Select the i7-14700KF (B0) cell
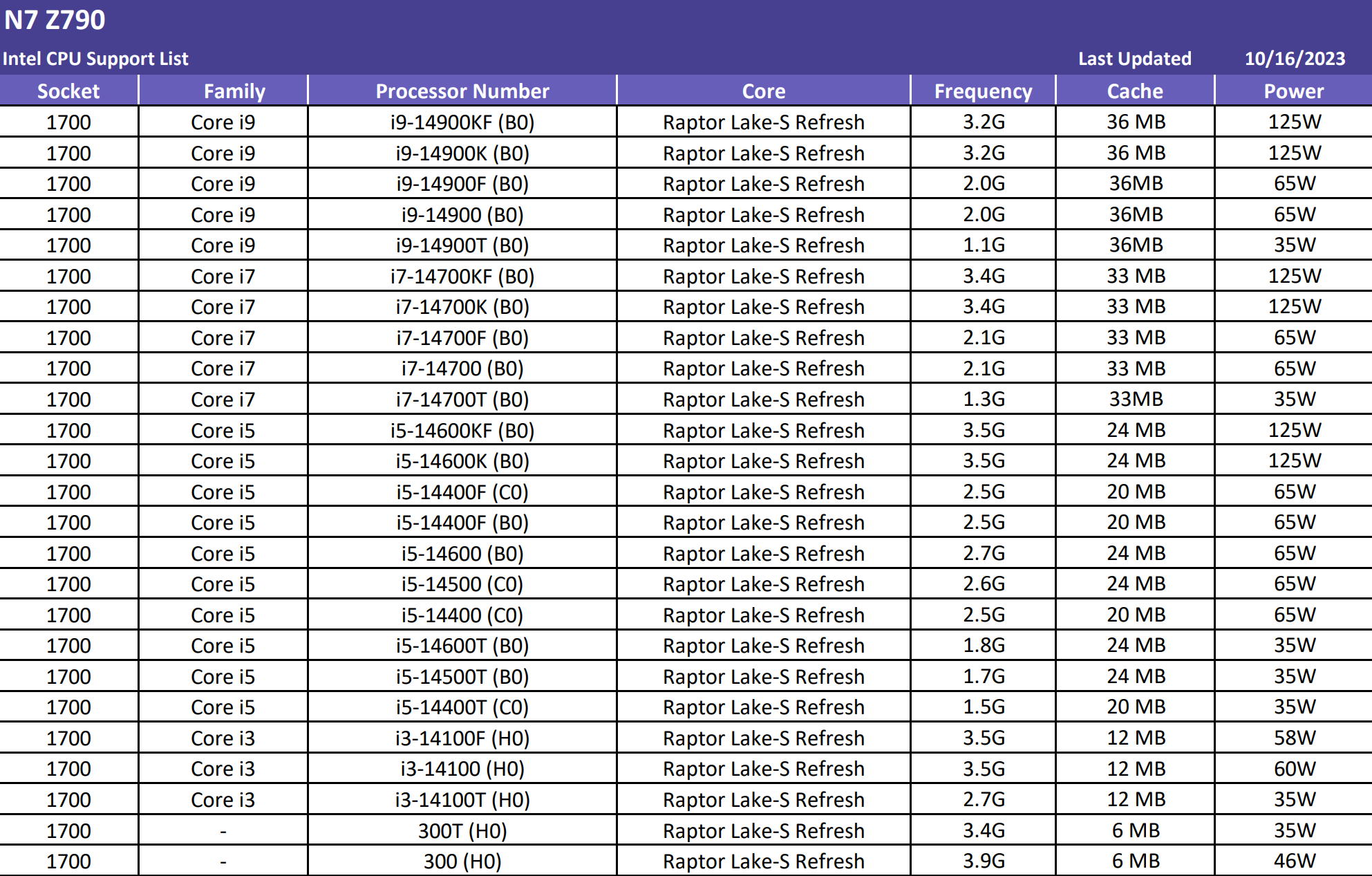This screenshot has width=1372, height=876. pos(462,276)
